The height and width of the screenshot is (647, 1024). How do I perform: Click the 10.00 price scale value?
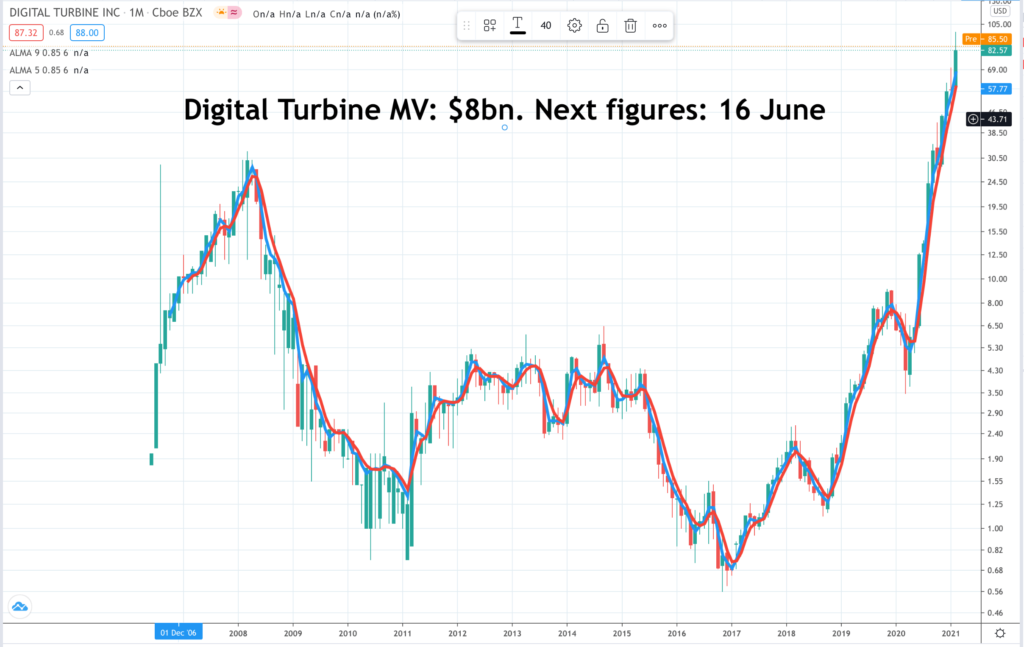[x=997, y=279]
